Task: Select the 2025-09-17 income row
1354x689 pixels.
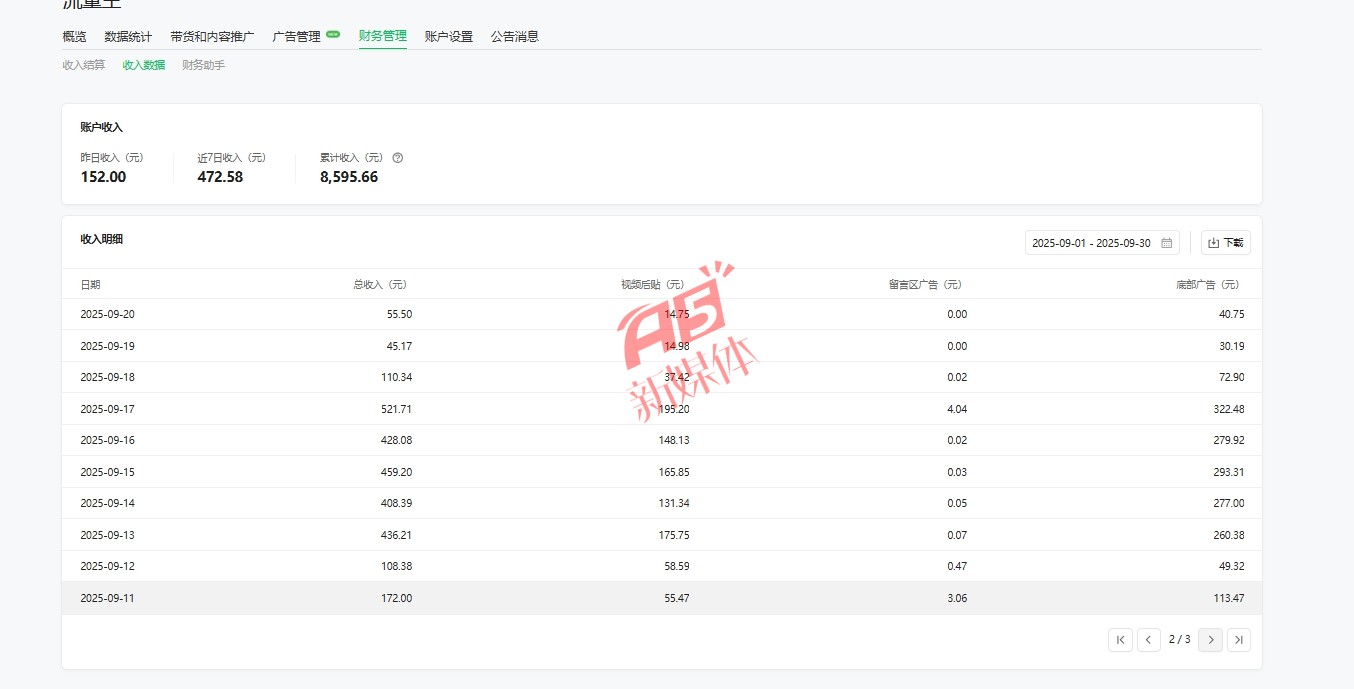Action: 661,409
